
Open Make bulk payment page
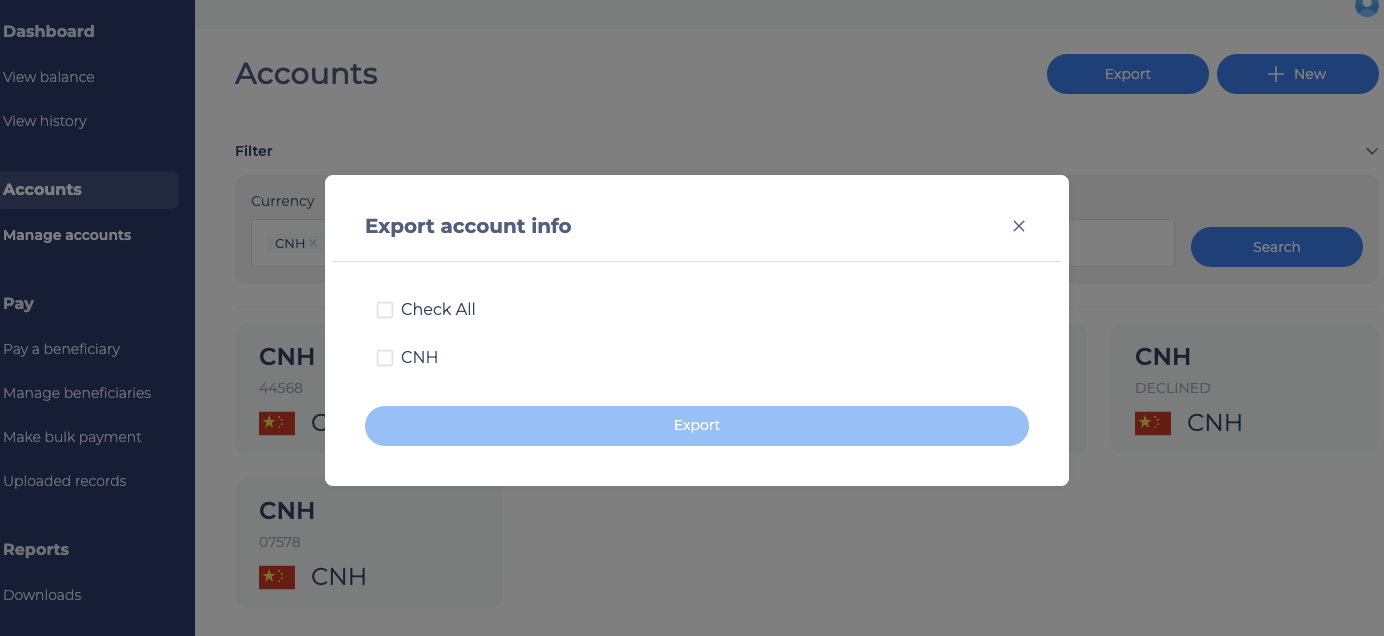[x=72, y=437]
